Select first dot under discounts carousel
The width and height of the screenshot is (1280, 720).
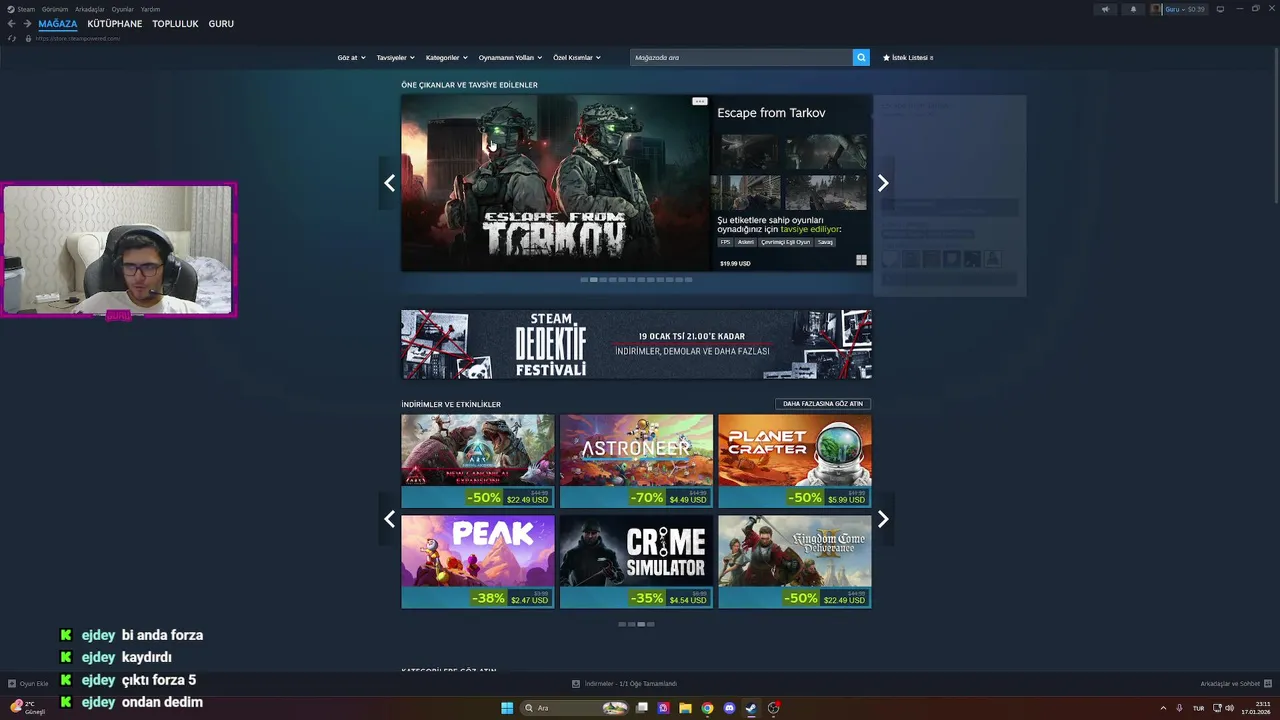[622, 624]
